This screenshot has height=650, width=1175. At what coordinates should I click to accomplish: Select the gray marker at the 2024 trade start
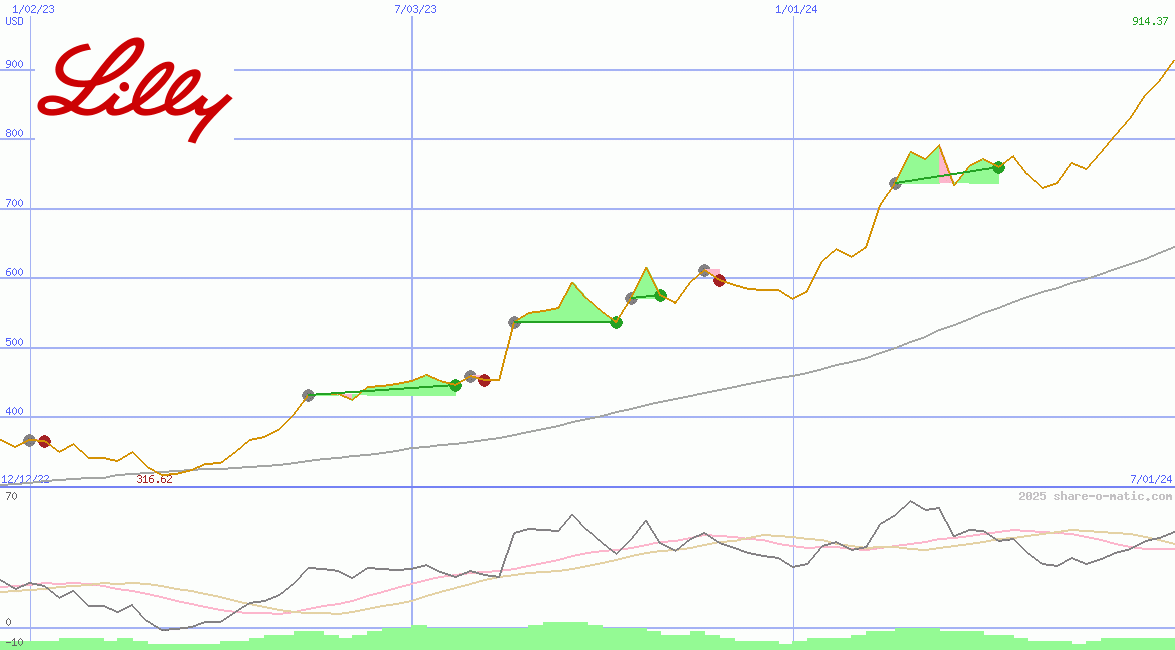[895, 184]
